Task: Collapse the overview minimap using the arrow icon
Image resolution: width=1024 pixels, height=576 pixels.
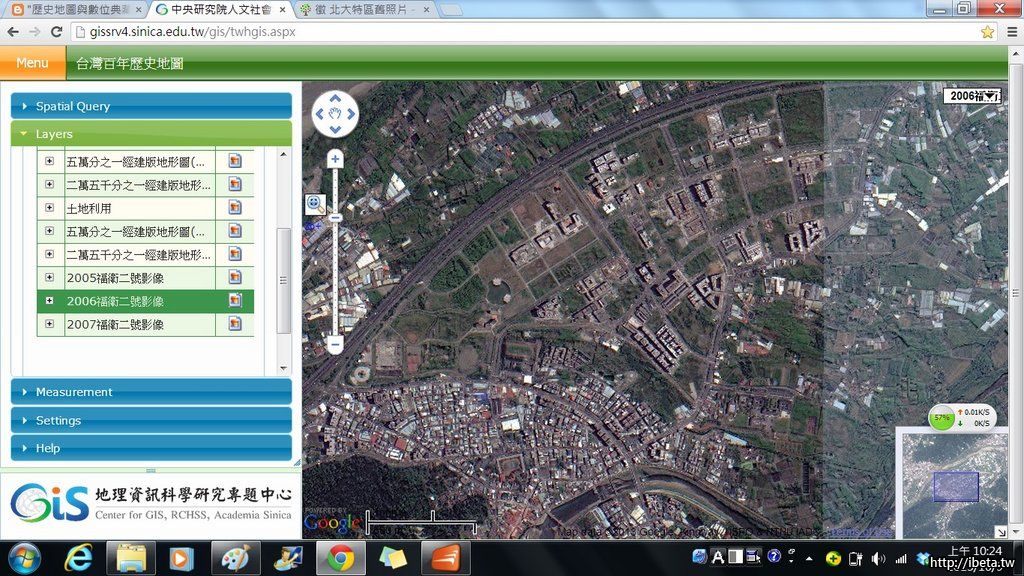Action: [x=1000, y=531]
